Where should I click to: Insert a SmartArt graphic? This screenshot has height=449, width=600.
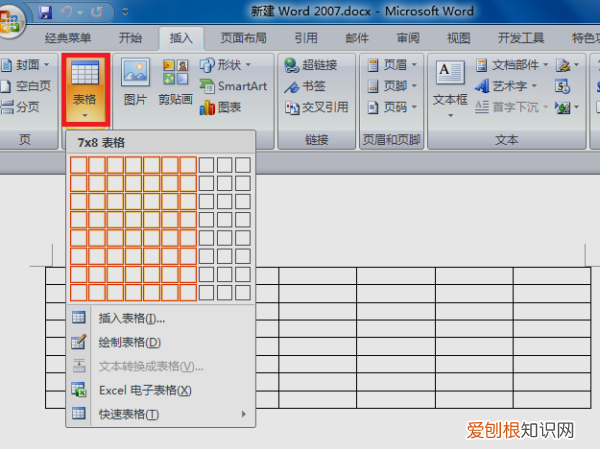tap(233, 86)
